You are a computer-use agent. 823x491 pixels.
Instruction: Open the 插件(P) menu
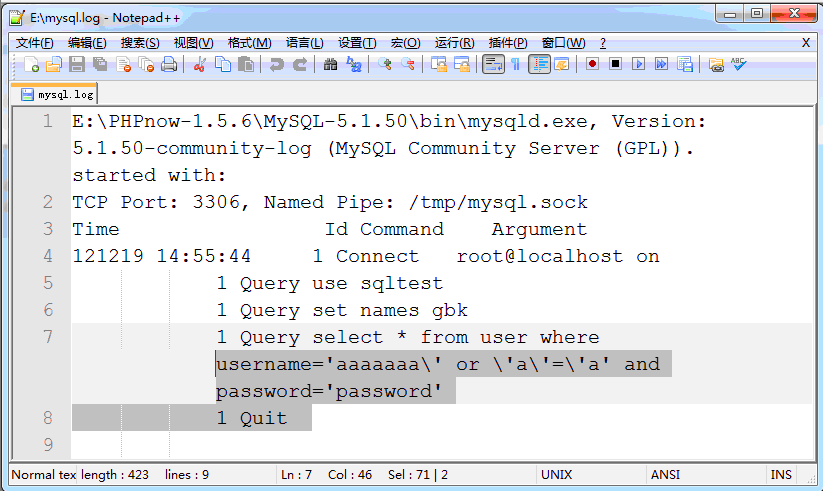508,43
